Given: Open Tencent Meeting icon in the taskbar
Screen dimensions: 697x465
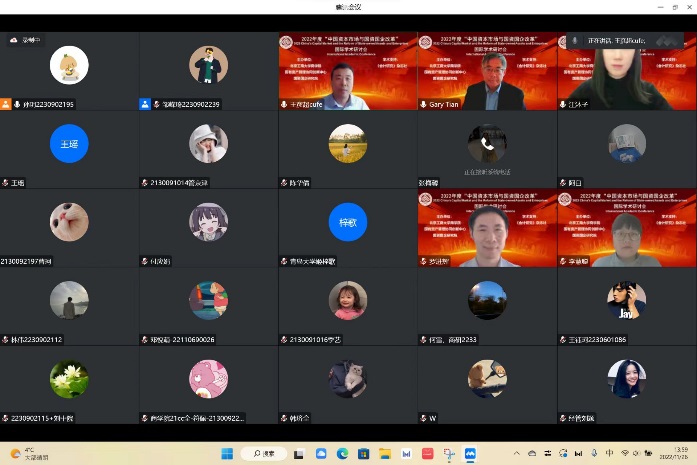Looking at the screenshot, I should click(469, 453).
